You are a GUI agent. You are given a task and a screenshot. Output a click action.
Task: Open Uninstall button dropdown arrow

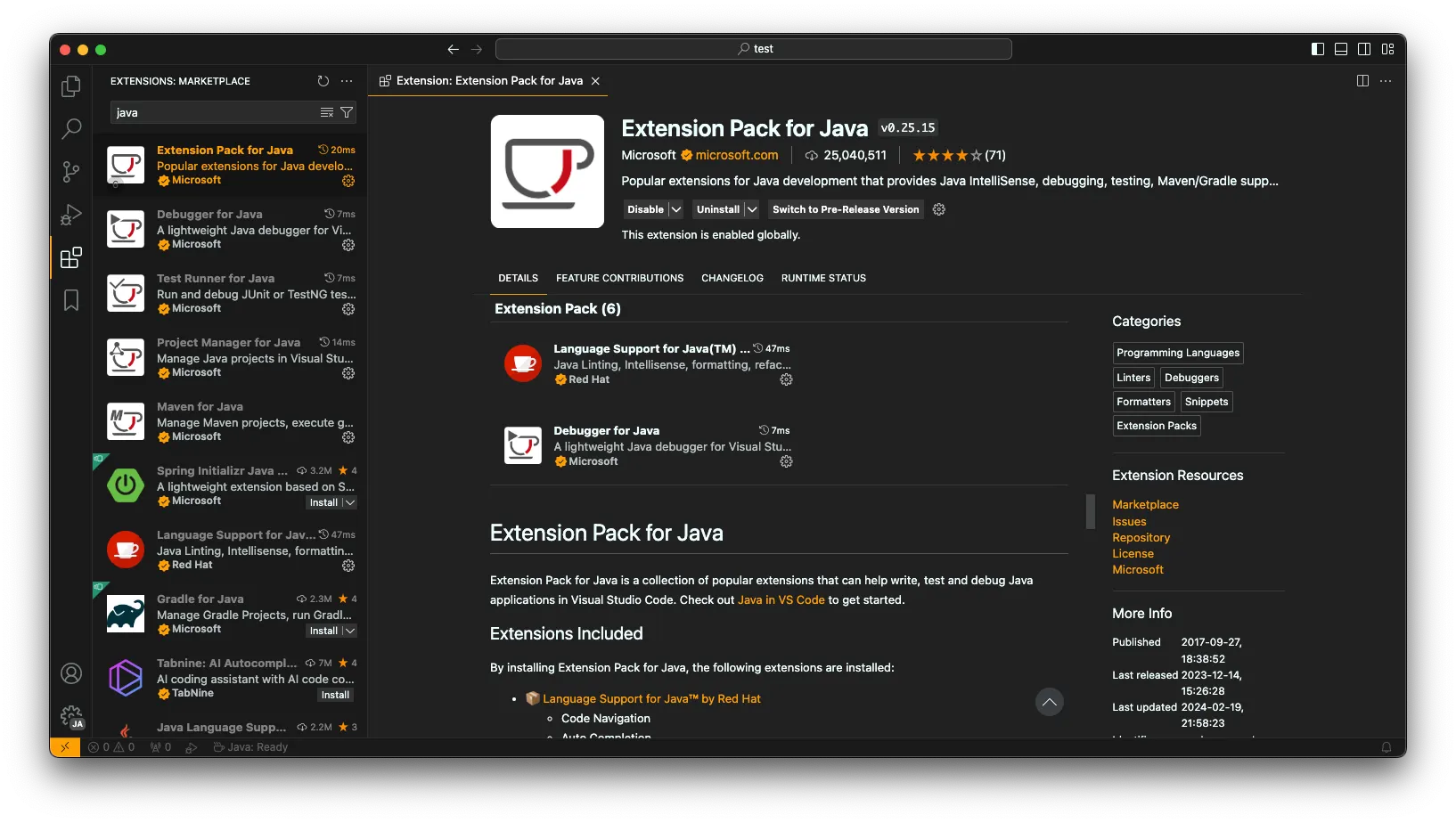[x=752, y=209]
